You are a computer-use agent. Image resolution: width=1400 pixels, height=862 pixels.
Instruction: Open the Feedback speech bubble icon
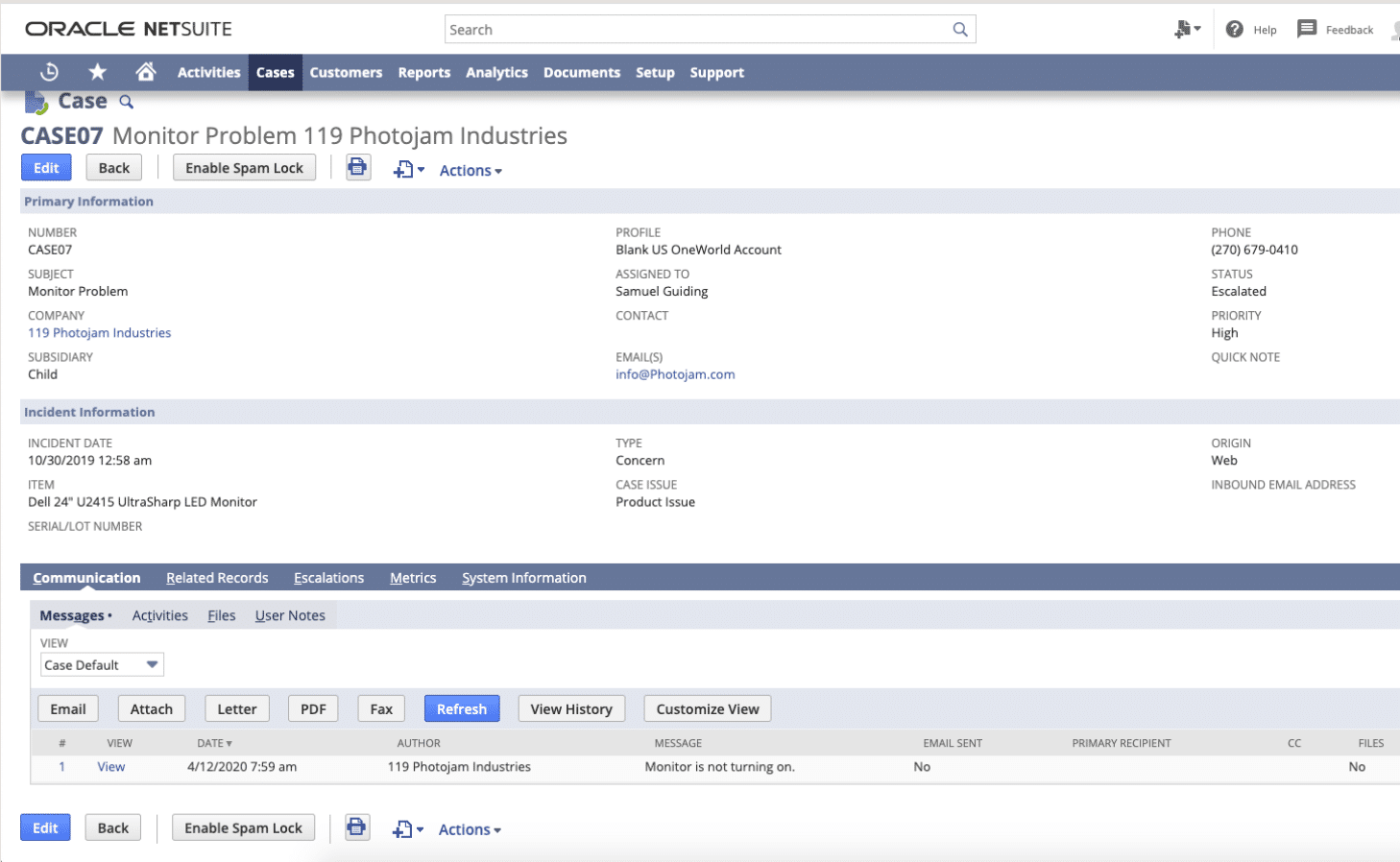(1307, 30)
